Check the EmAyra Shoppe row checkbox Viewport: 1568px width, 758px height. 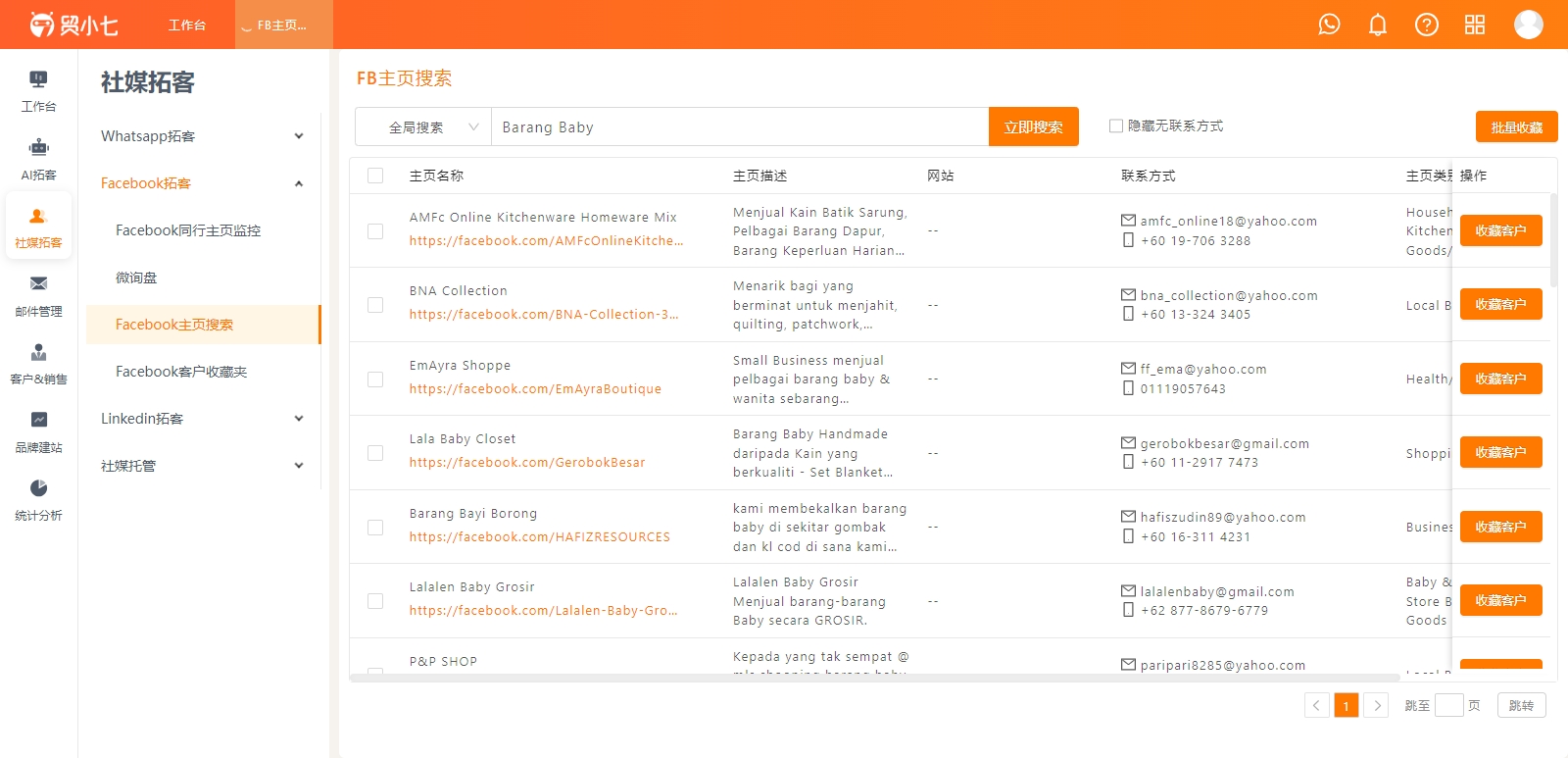point(375,379)
